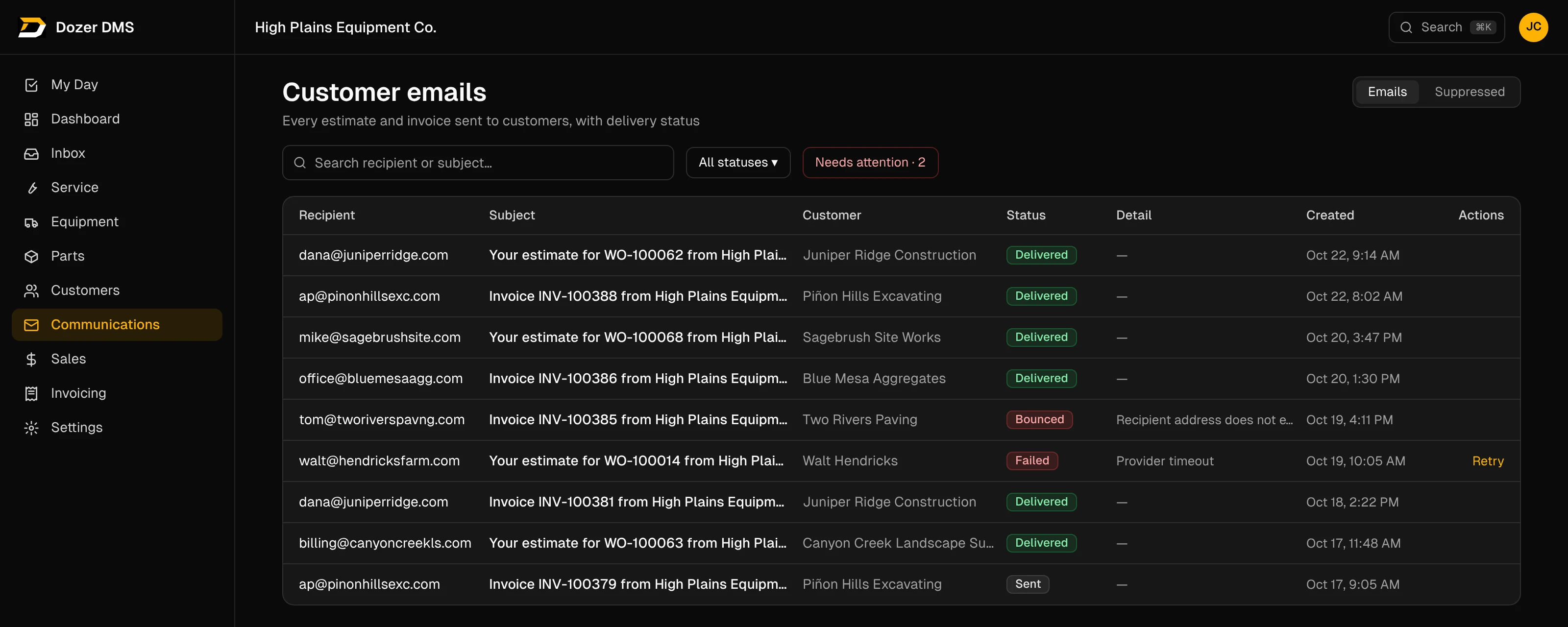Expand the All statuses dropdown
The width and height of the screenshot is (1568, 627).
[738, 163]
